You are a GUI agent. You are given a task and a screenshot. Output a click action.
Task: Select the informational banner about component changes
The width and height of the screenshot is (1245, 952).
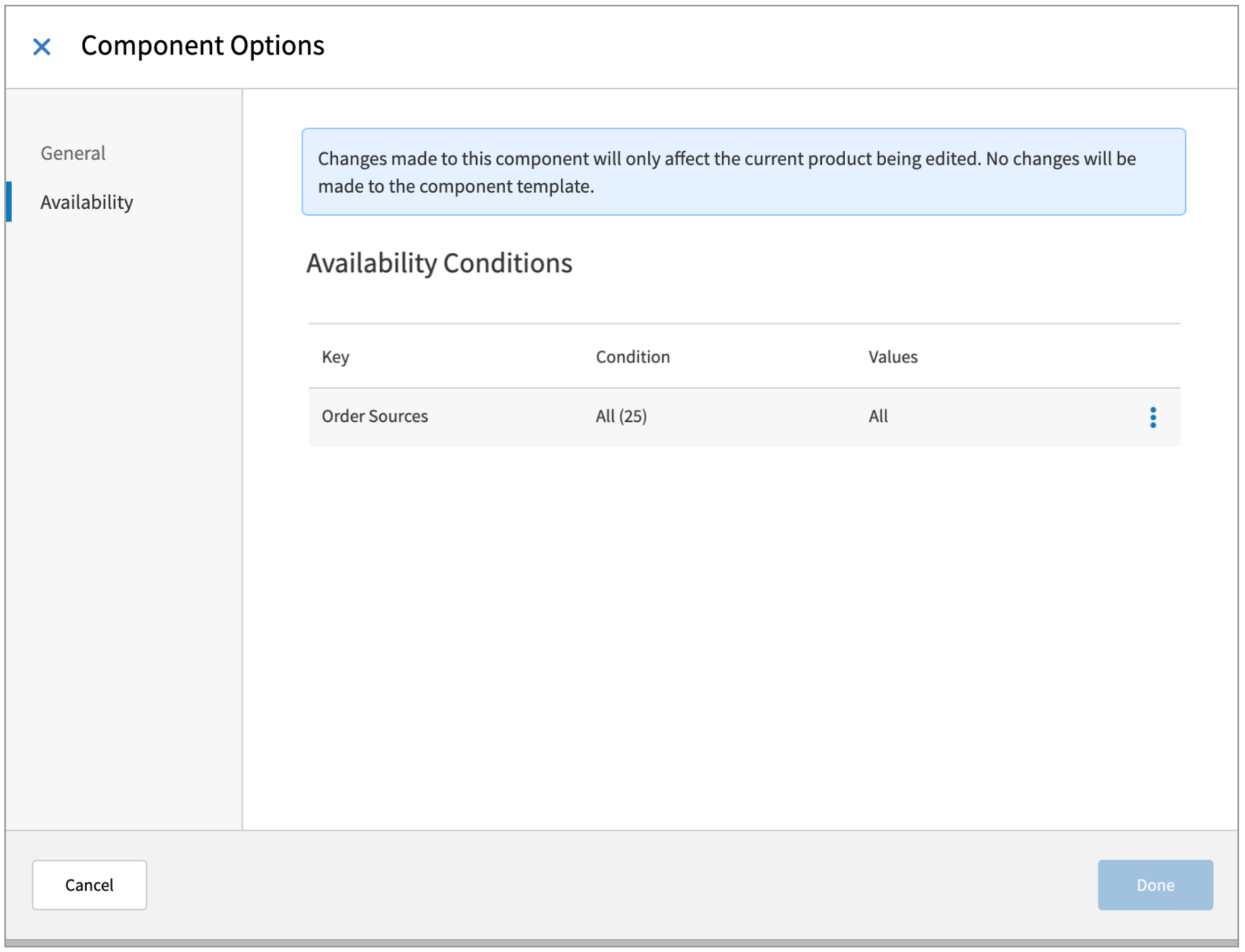744,172
